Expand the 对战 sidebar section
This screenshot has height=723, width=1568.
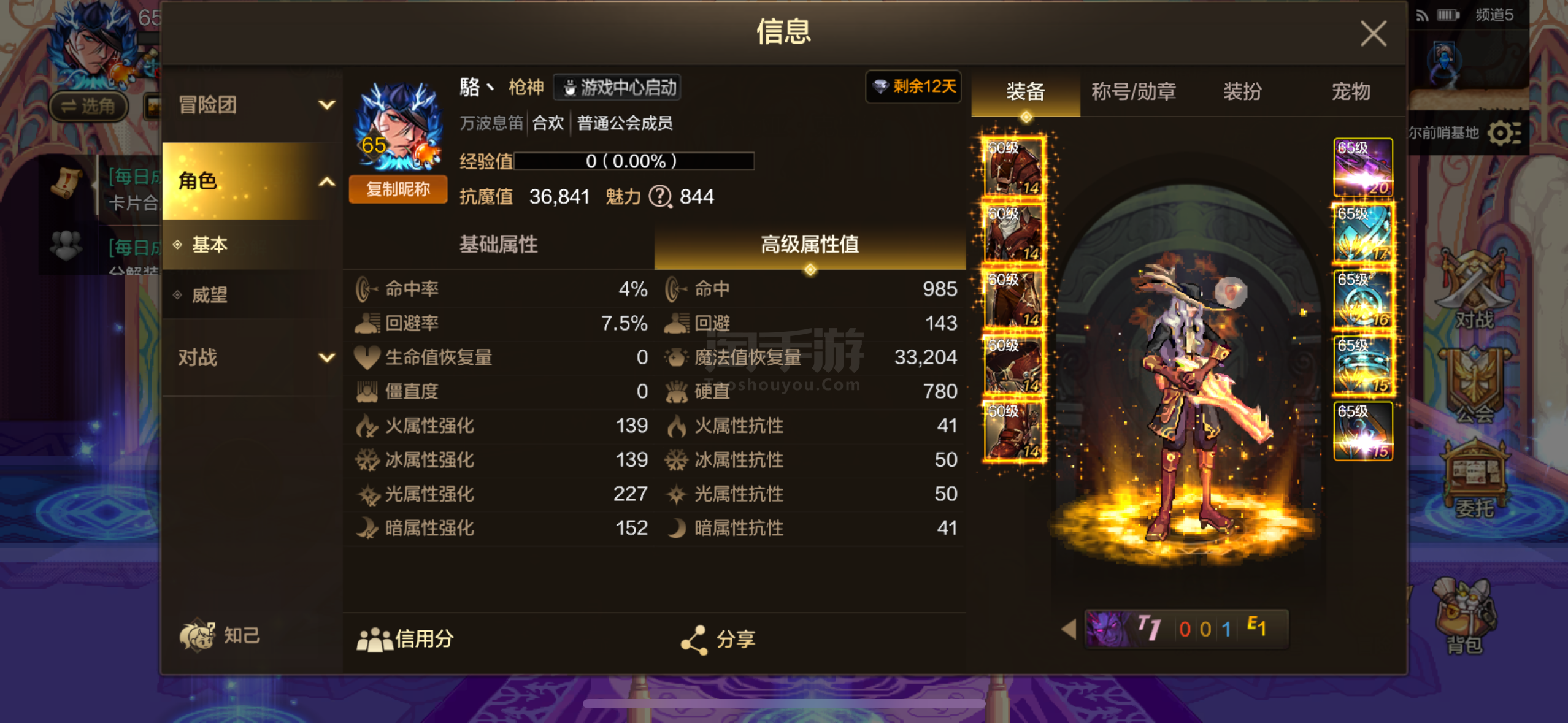pos(252,358)
